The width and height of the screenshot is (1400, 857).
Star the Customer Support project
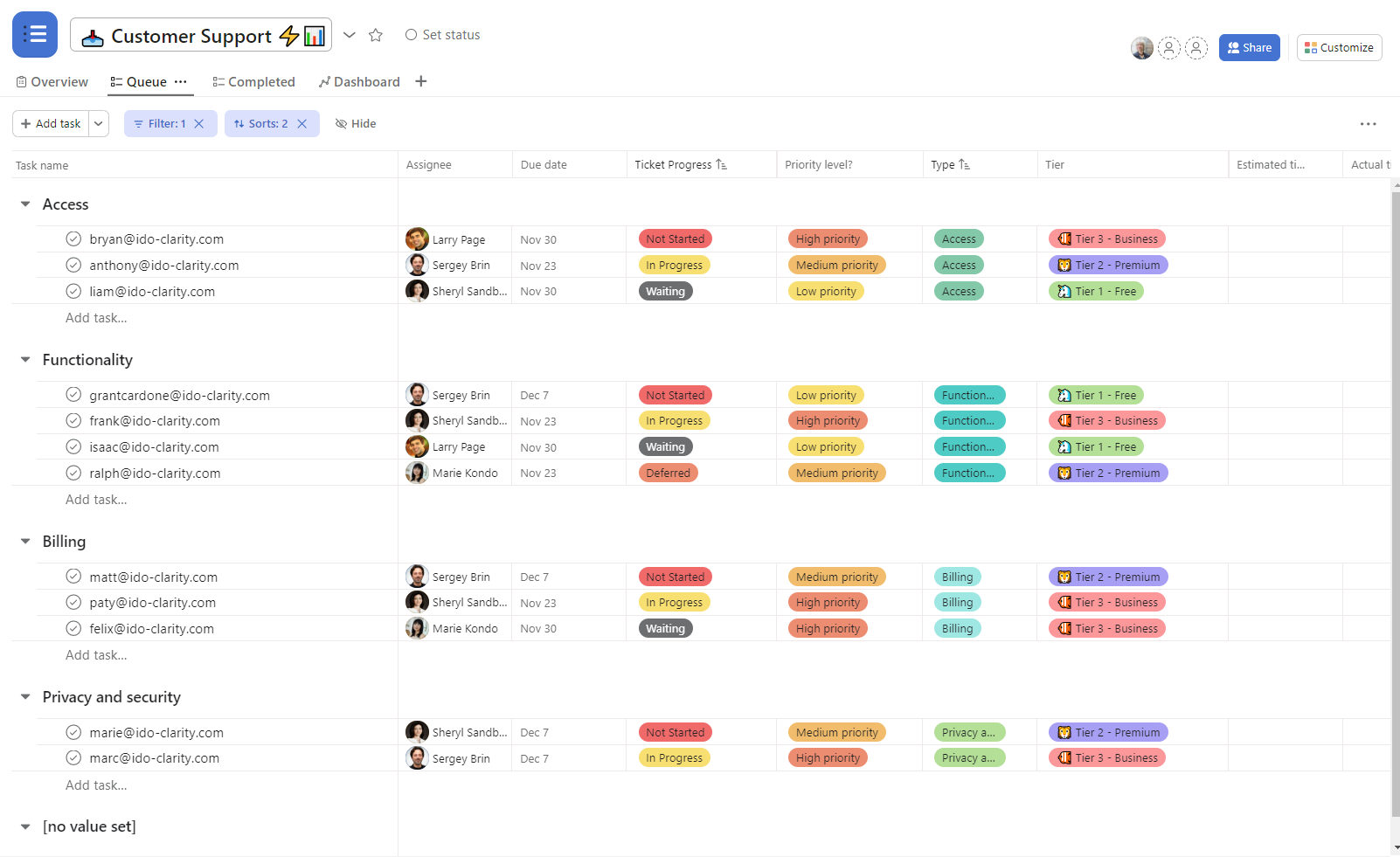coord(376,35)
